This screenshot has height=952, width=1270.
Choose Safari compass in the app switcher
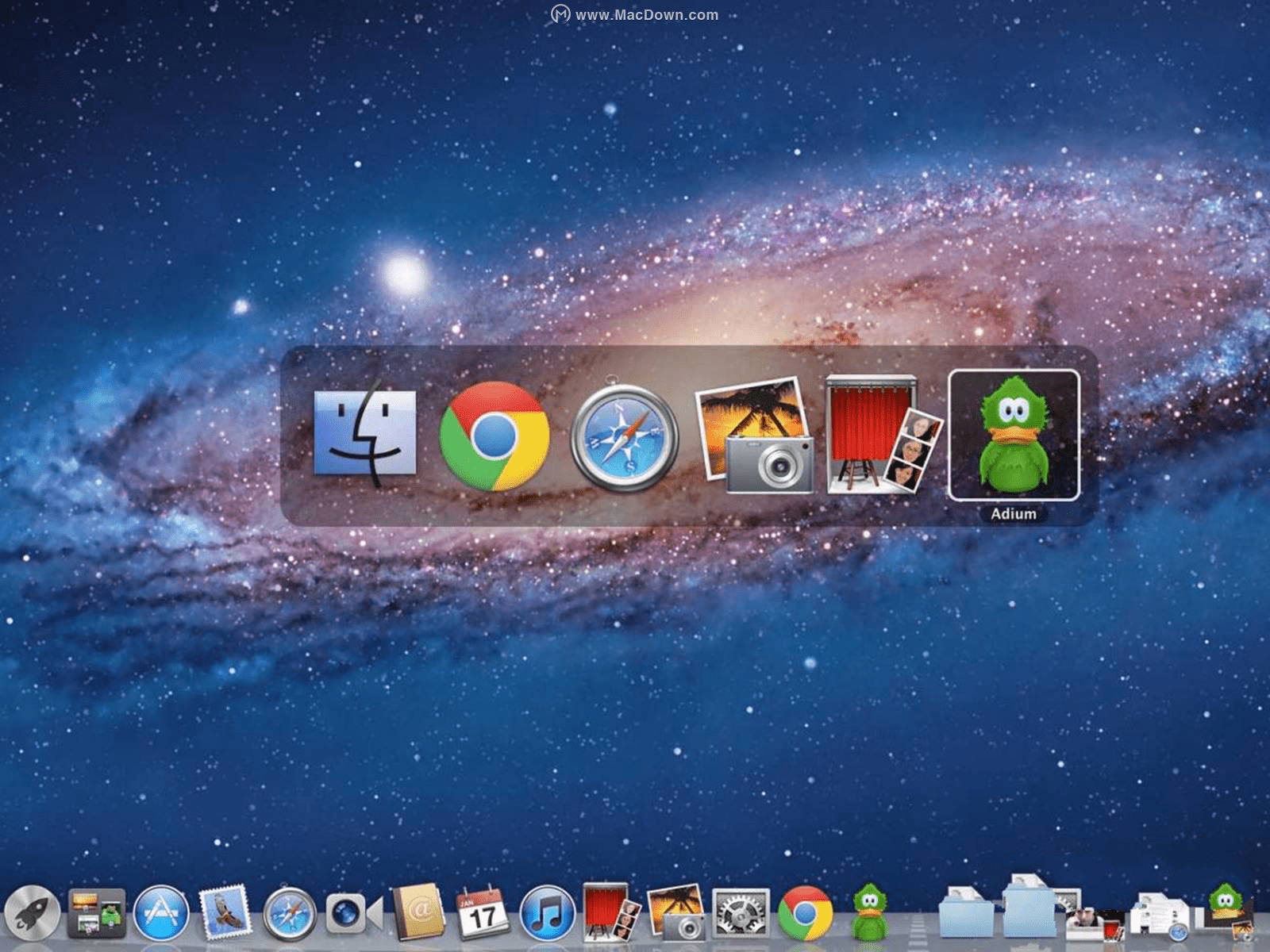625,435
